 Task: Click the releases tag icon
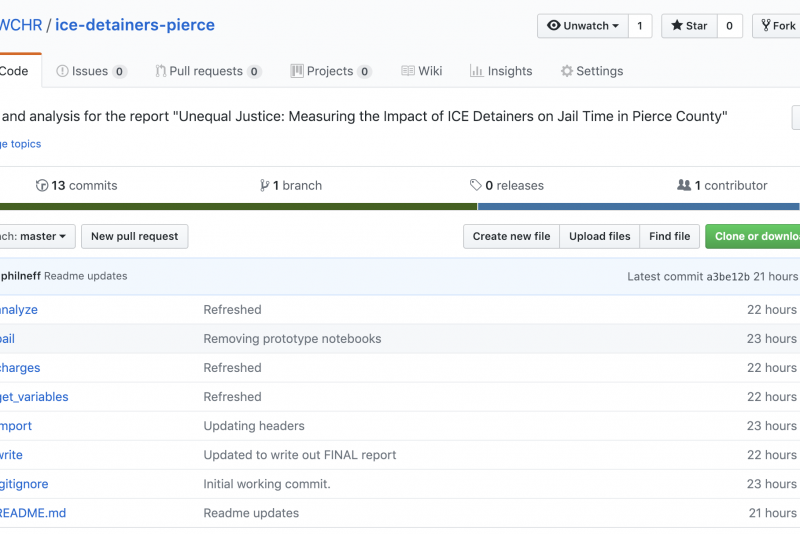476,185
